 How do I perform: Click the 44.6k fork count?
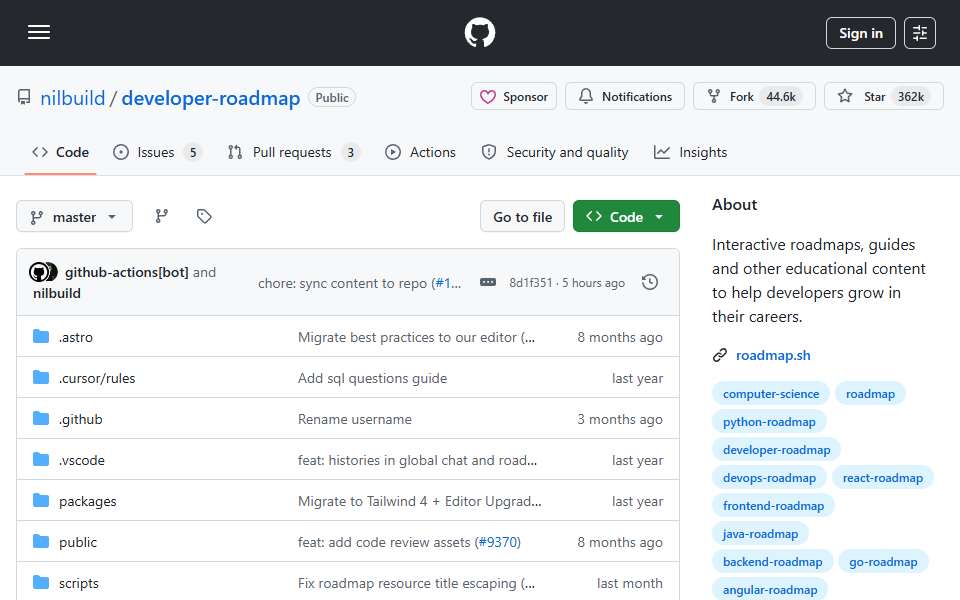point(781,97)
